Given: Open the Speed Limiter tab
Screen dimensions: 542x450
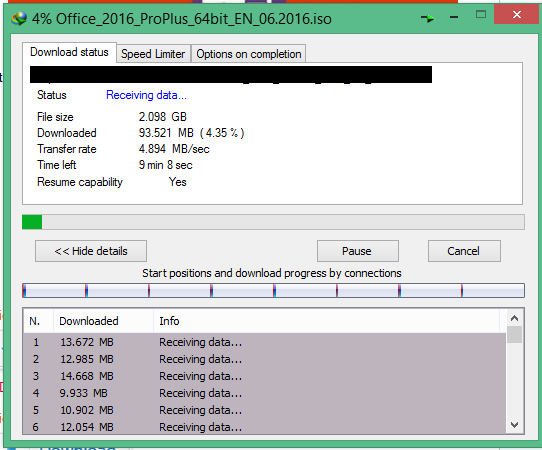Looking at the screenshot, I should 153,54.
